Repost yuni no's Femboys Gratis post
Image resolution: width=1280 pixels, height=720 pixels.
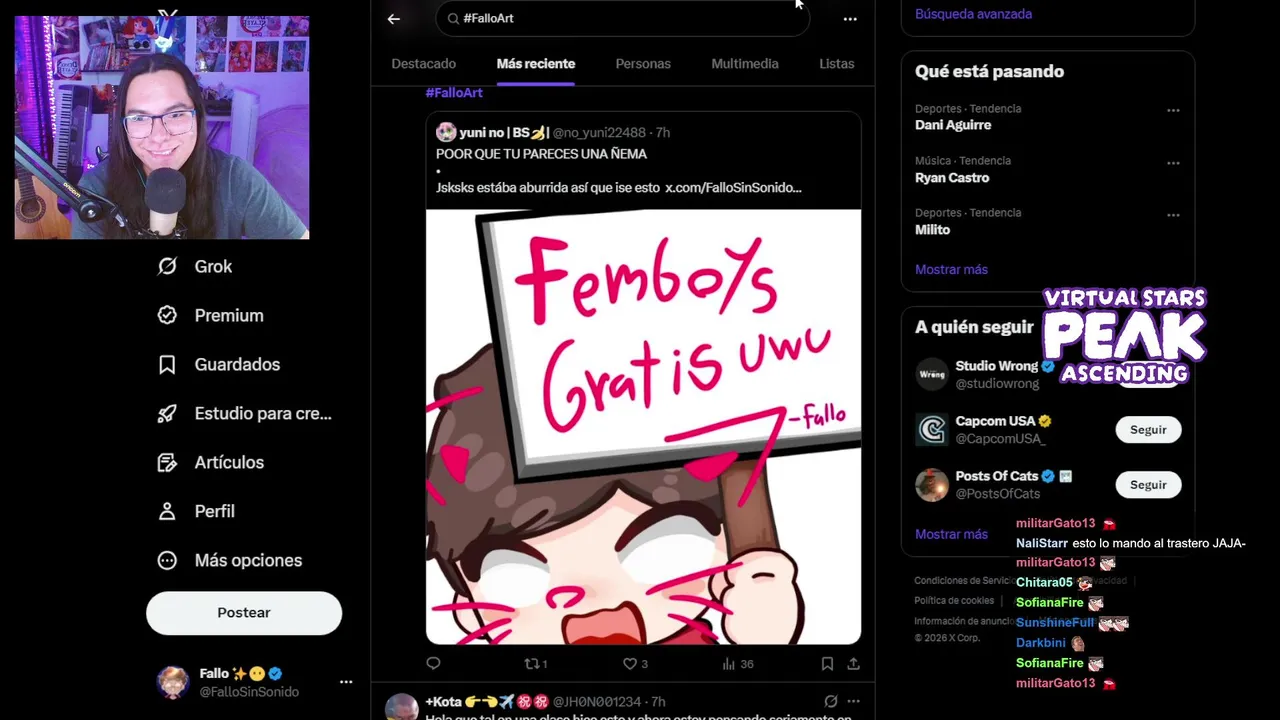pos(536,663)
